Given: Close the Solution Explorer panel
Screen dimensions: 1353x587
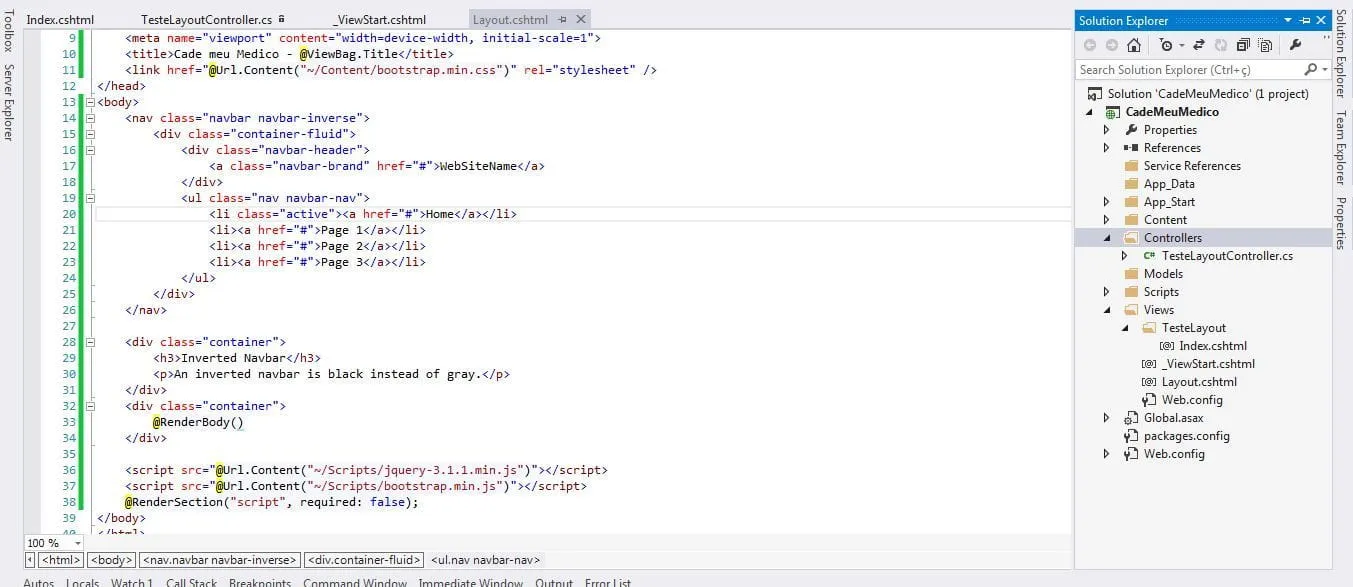Looking at the screenshot, I should click(1321, 20).
